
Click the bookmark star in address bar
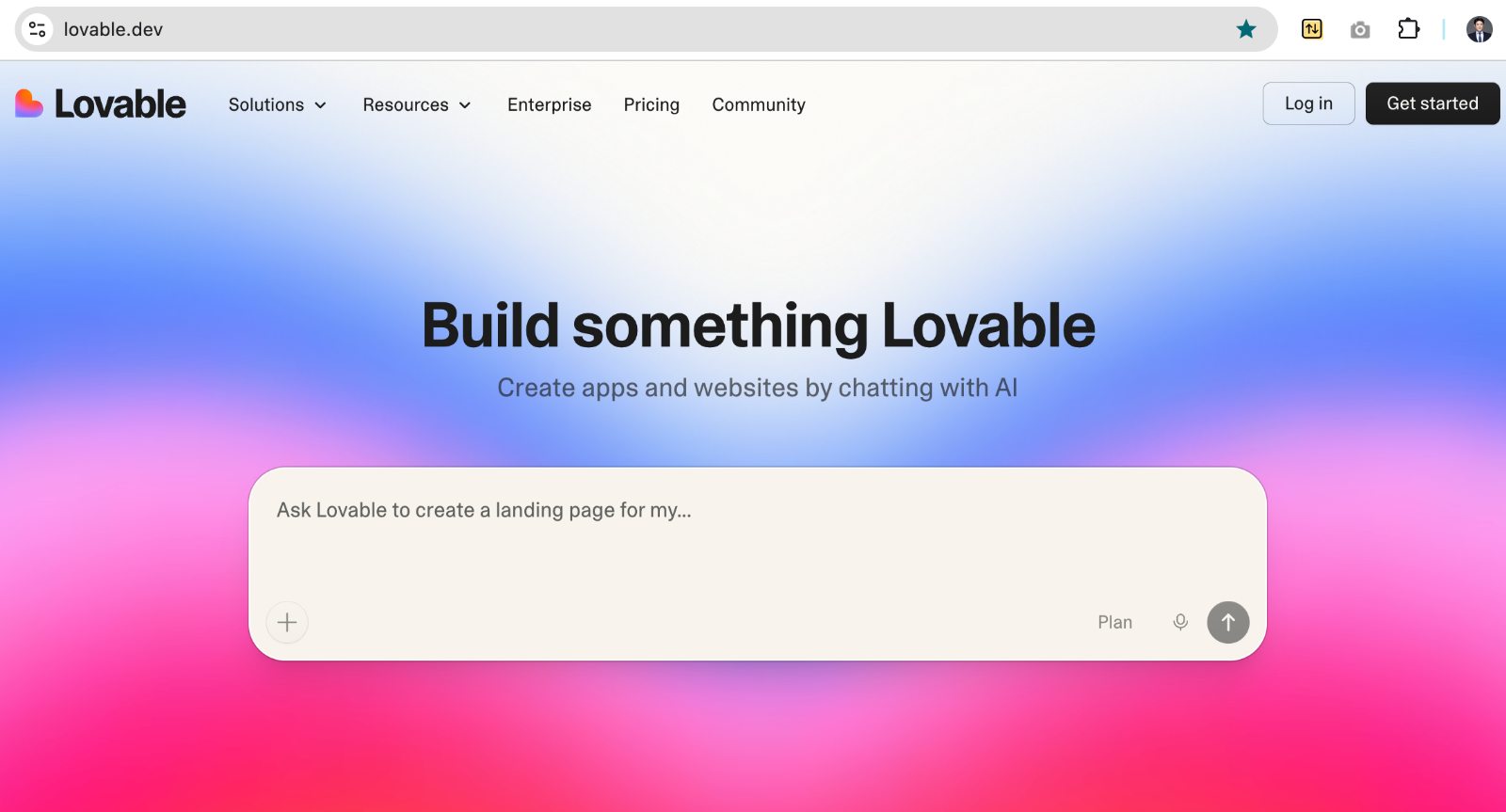click(x=1246, y=29)
